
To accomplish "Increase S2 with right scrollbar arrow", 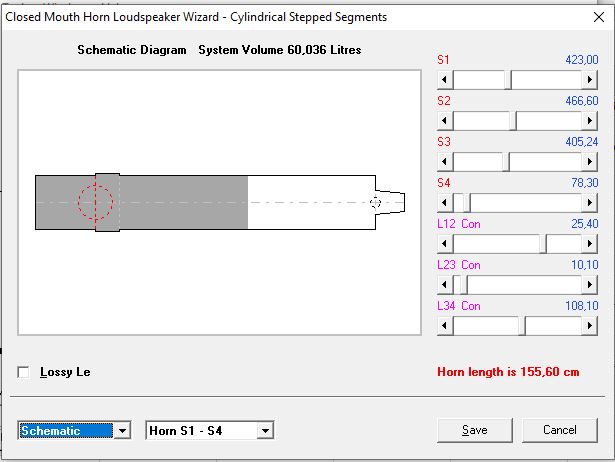I will point(590,121).
